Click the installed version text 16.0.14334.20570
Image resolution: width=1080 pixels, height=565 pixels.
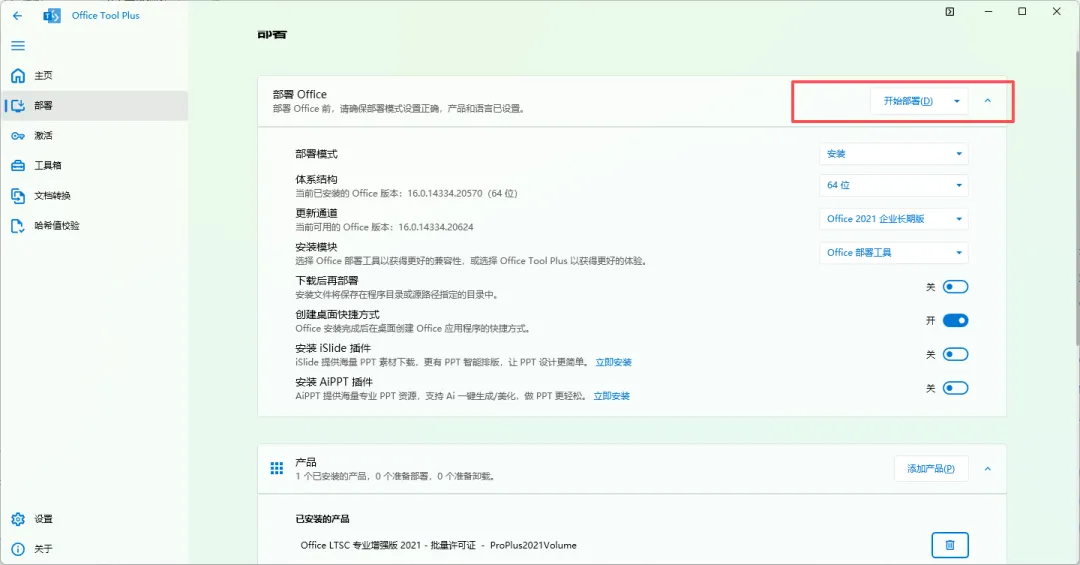coord(445,194)
